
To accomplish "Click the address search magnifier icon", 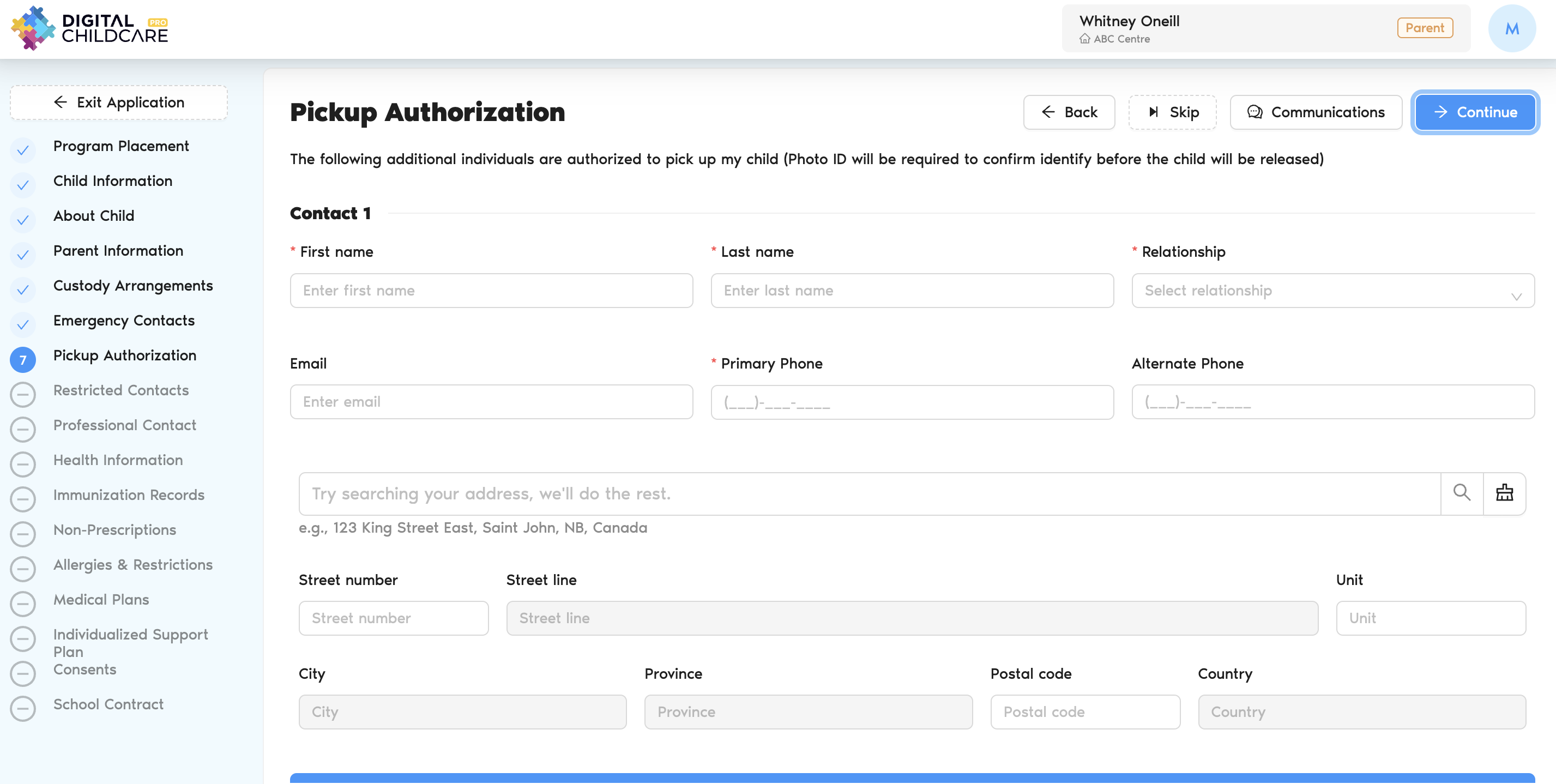I will tap(1461, 493).
